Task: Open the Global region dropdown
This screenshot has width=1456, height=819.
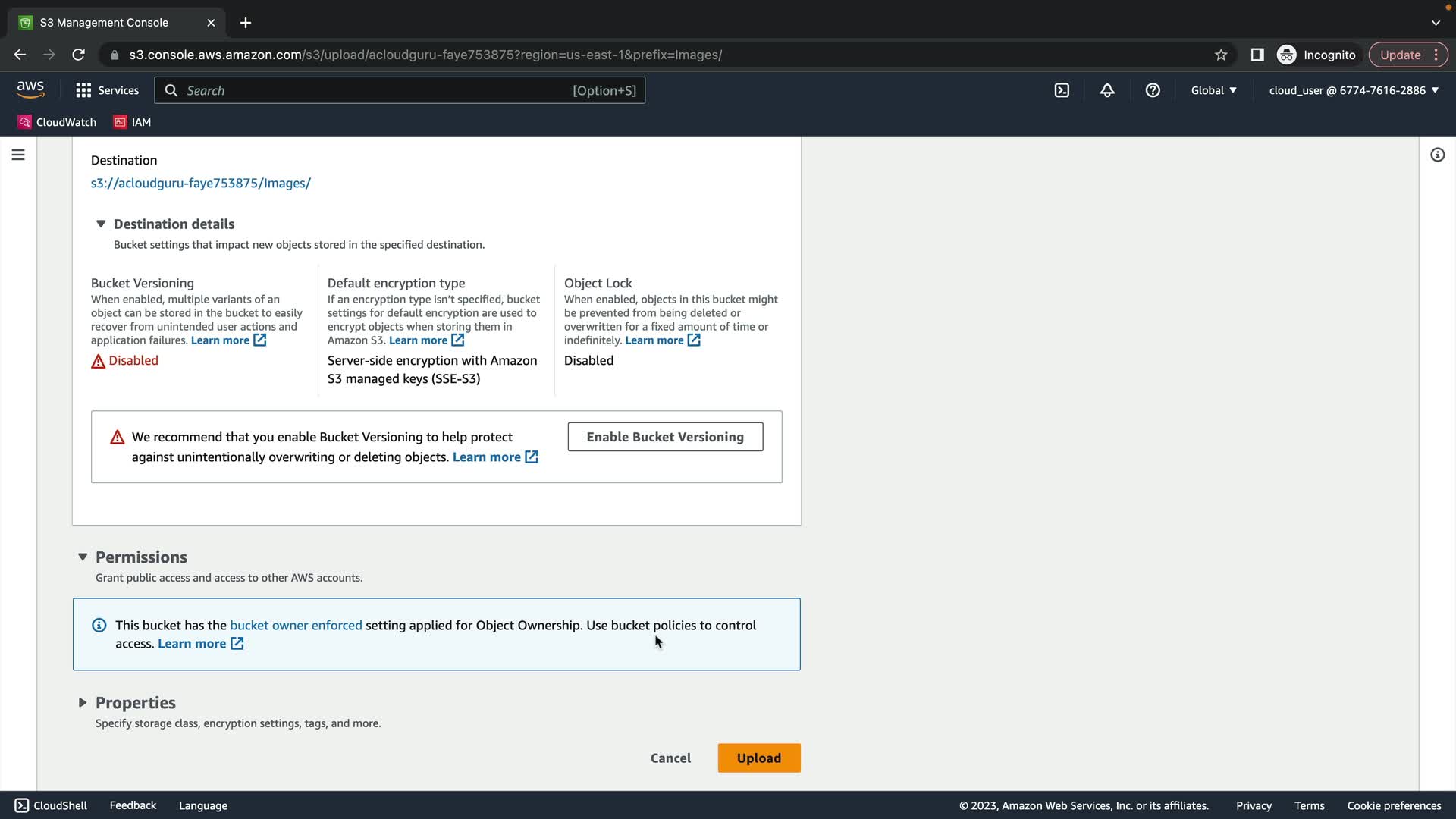Action: pos(1213,90)
